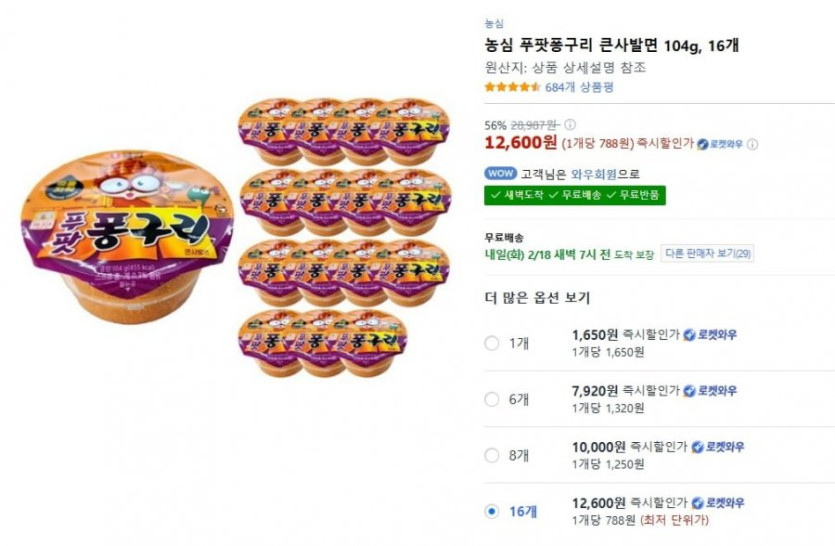Click the info icon after the top Rocket Wow badge

coord(752,144)
